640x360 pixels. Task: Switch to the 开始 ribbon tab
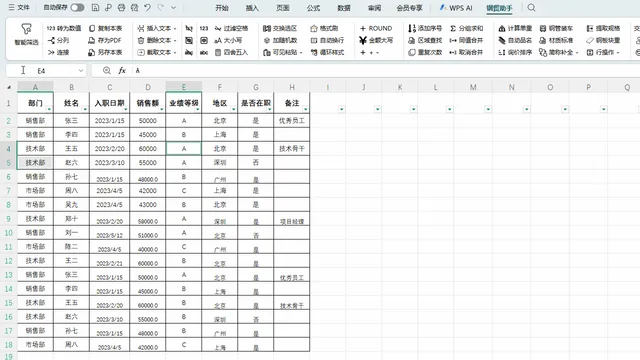pyautogui.click(x=222, y=8)
